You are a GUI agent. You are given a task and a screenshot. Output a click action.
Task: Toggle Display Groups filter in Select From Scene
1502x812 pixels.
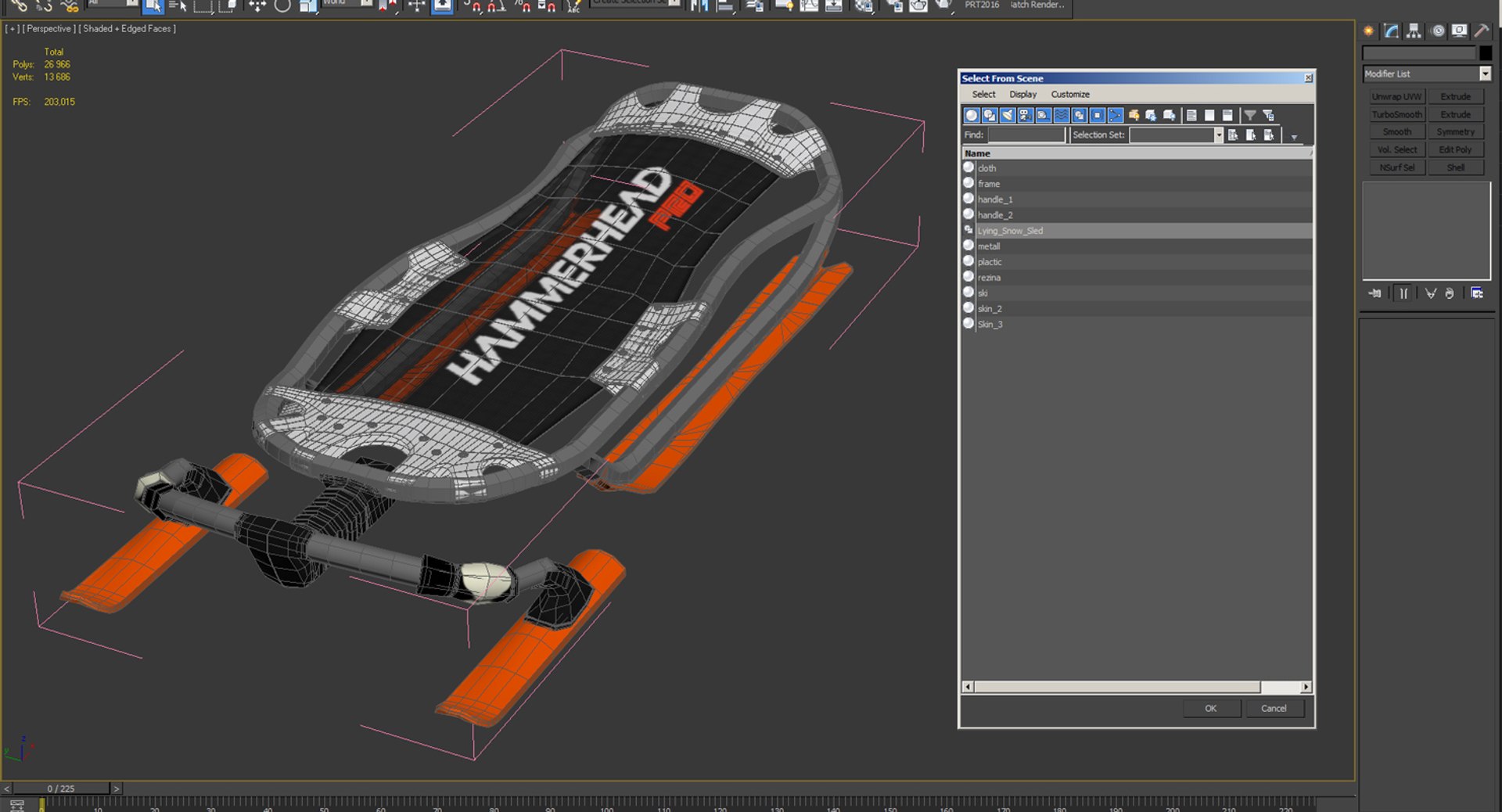point(1080,115)
